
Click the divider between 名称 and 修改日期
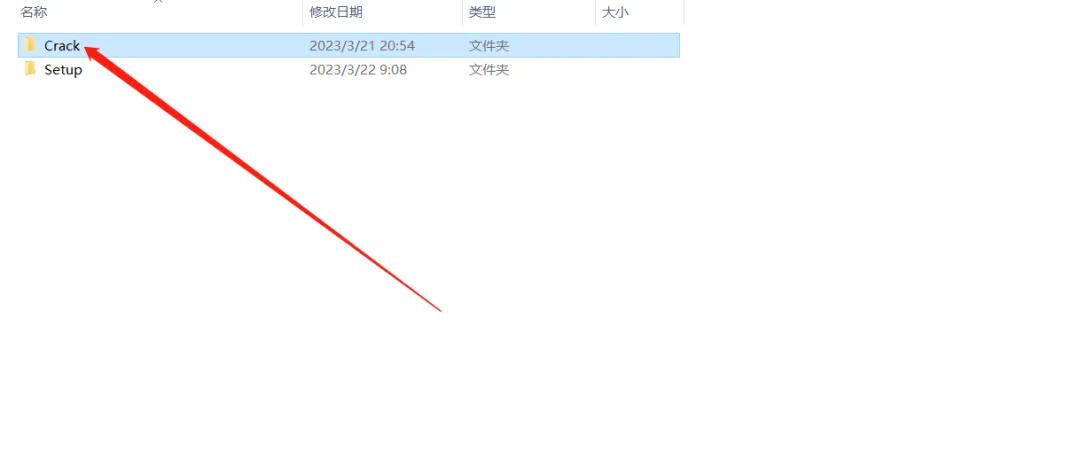303,12
